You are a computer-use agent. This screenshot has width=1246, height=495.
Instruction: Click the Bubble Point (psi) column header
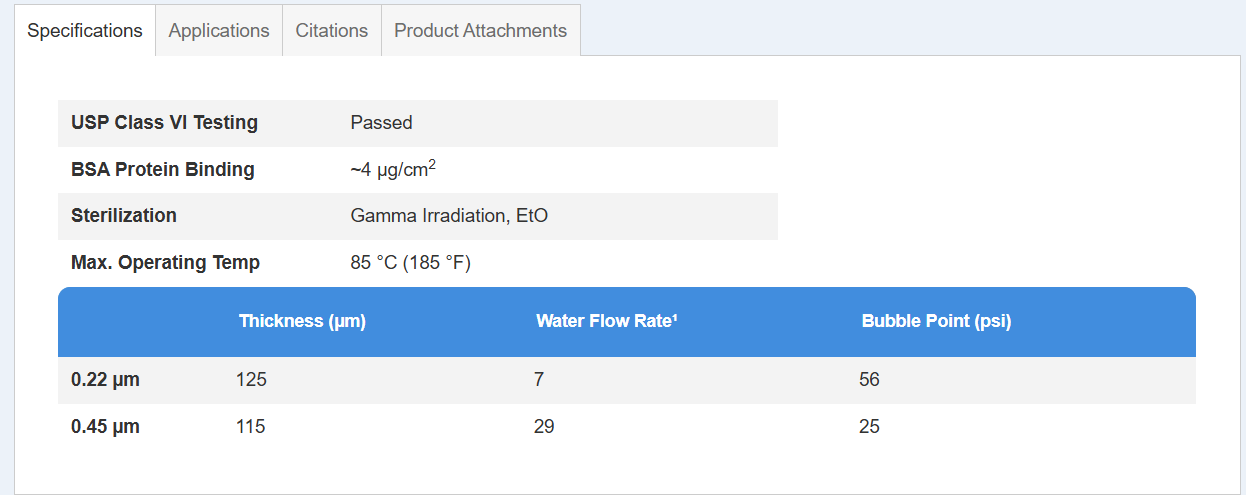[x=936, y=321]
